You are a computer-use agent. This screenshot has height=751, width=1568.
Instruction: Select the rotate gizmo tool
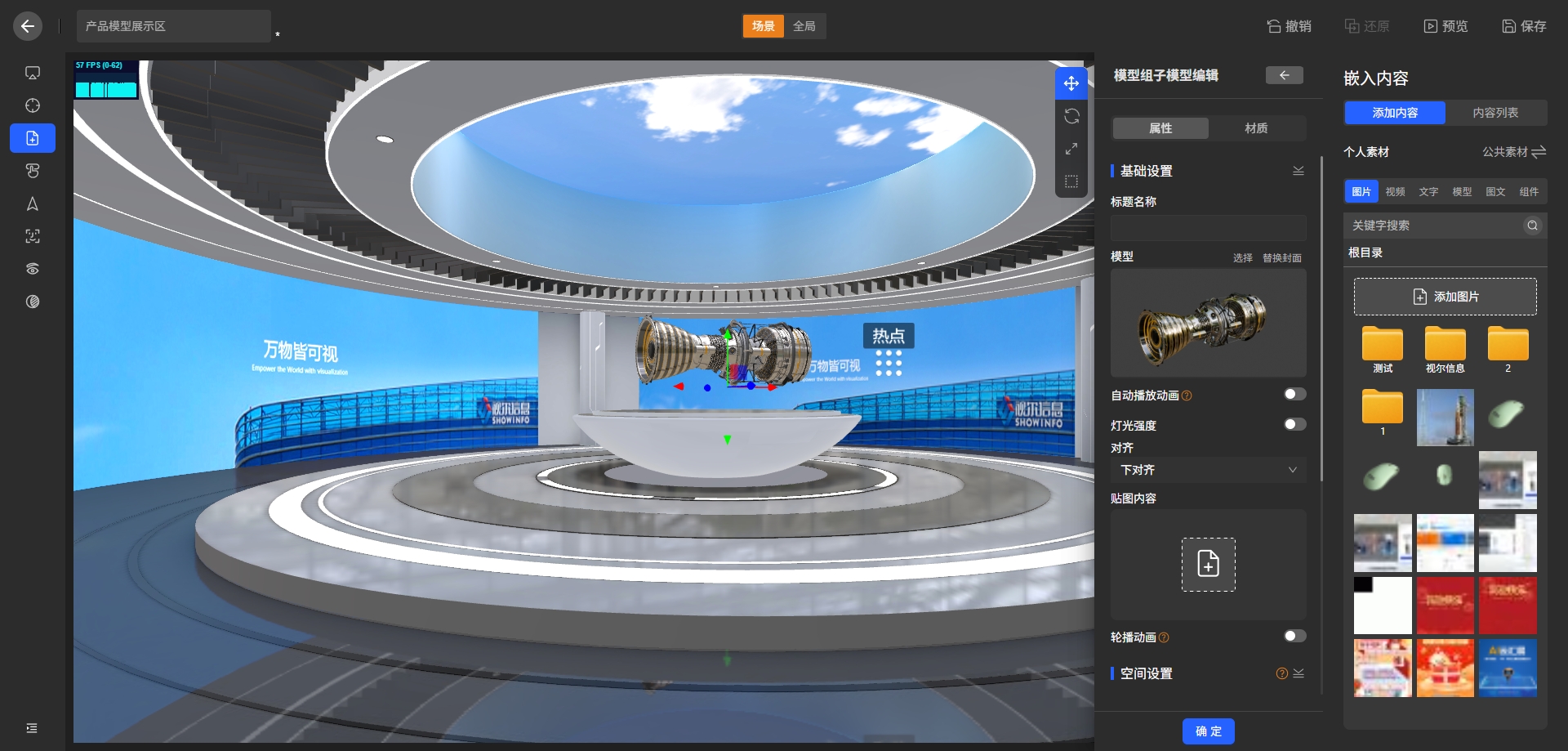tap(1071, 116)
